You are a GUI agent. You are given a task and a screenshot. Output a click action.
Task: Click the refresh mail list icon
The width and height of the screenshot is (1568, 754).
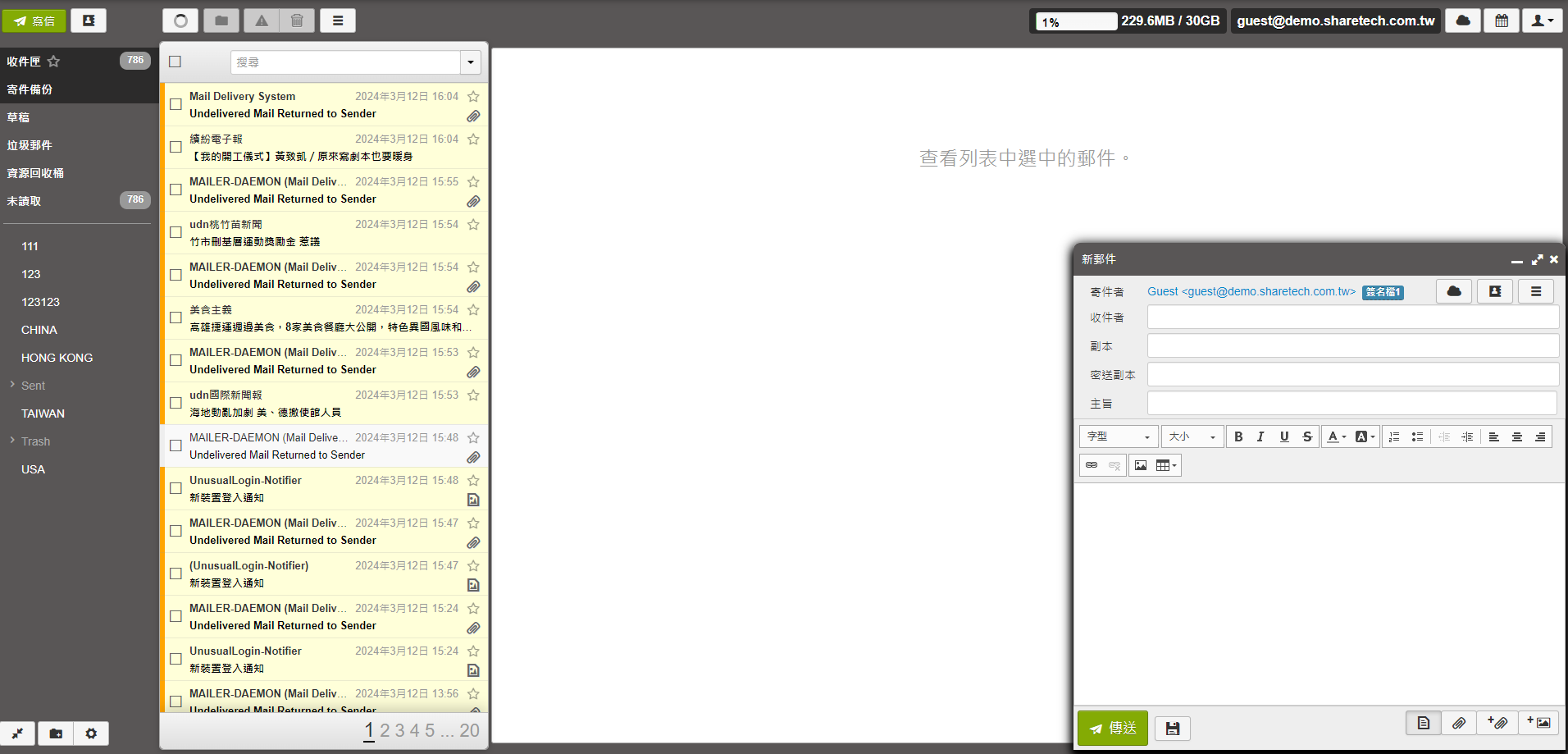(x=180, y=21)
